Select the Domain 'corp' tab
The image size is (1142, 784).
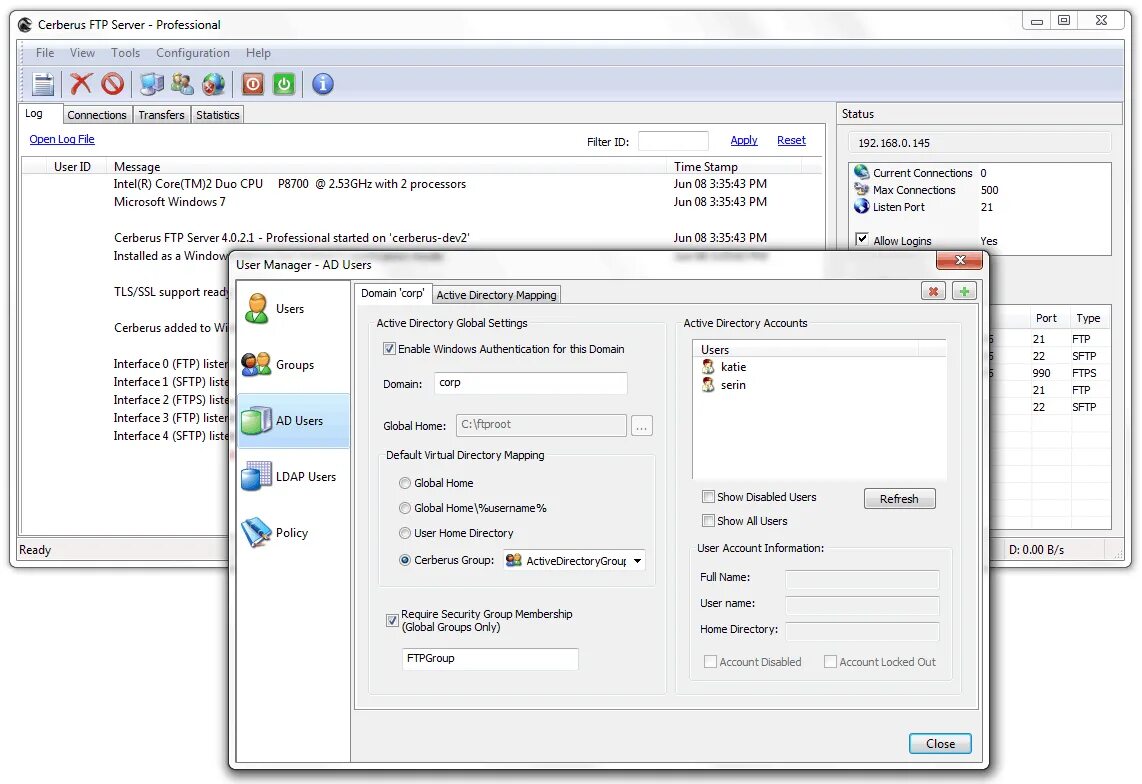[x=393, y=293]
